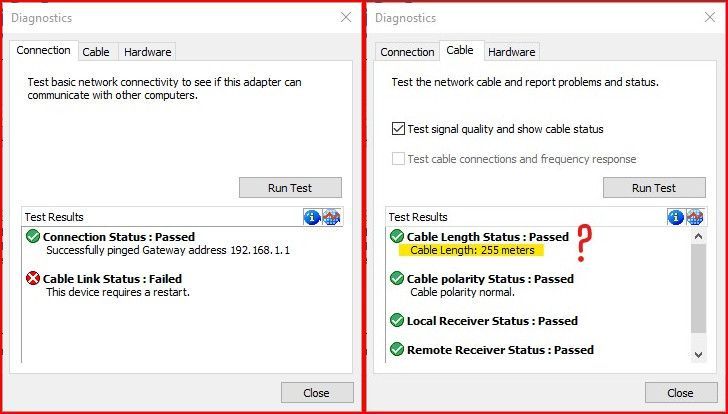The height and width of the screenshot is (414, 728).
Task: Click the green check beside Connection Status
Action: click(33, 237)
